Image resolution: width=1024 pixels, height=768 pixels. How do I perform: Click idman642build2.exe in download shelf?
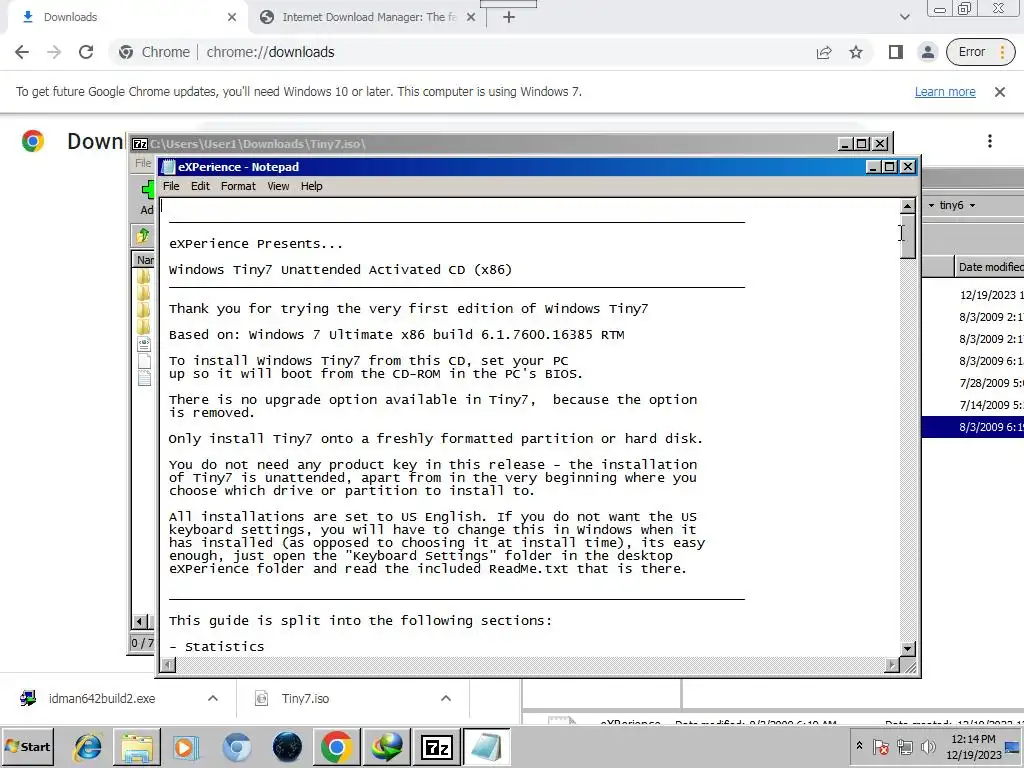click(x=102, y=698)
